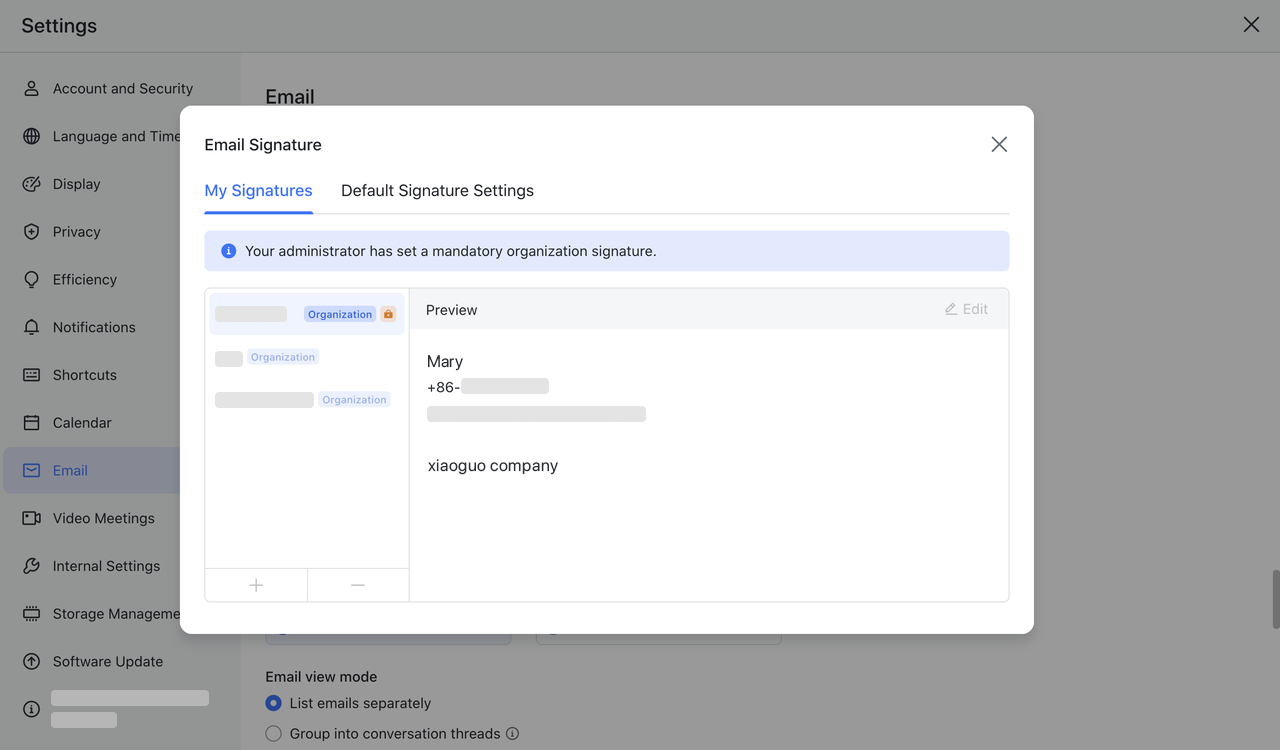Add a new signature with the plus button
Screen dimensions: 1280x750
pos(256,585)
